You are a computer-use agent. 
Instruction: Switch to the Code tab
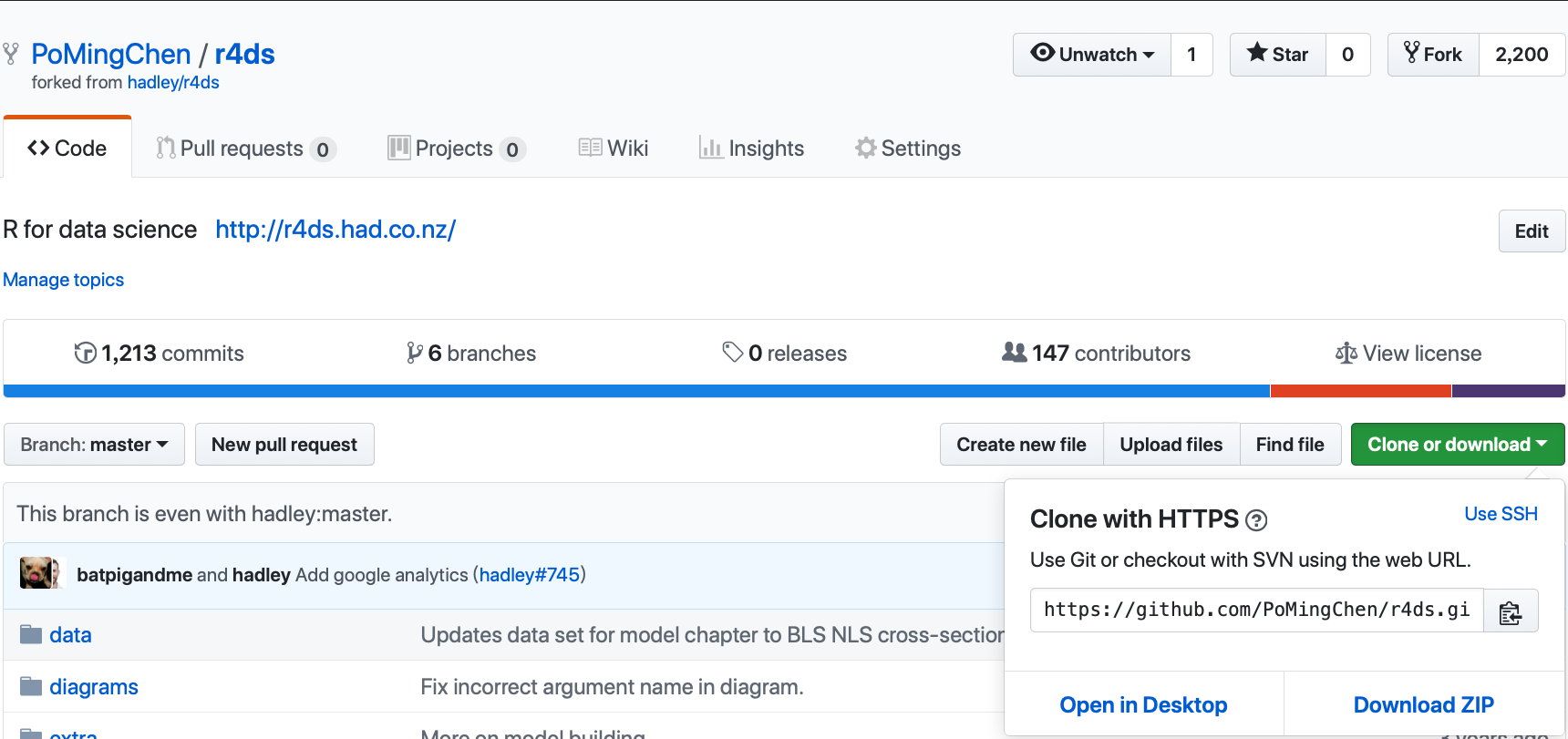(67, 148)
